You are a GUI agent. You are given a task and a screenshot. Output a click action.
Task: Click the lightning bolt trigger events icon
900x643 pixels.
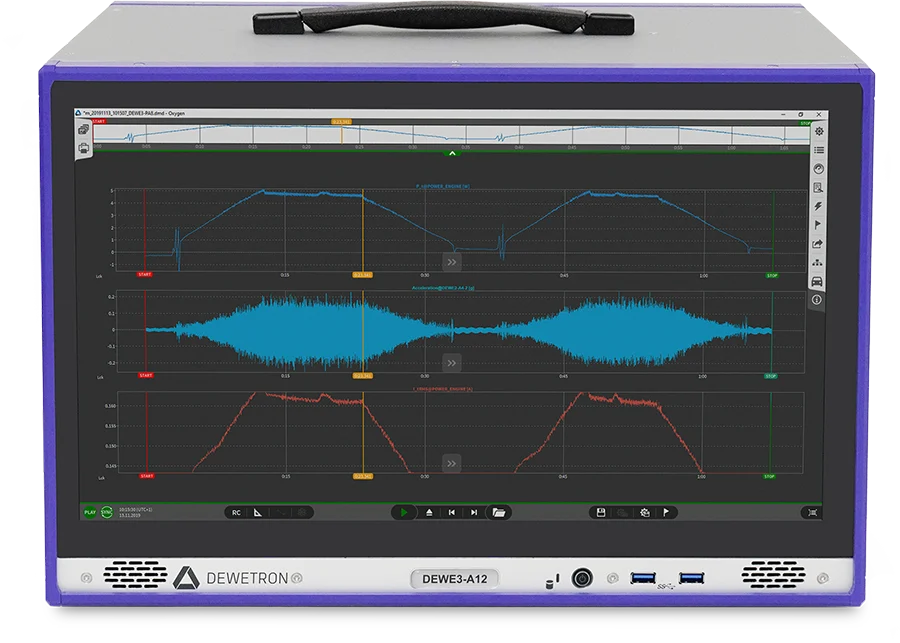(x=818, y=206)
